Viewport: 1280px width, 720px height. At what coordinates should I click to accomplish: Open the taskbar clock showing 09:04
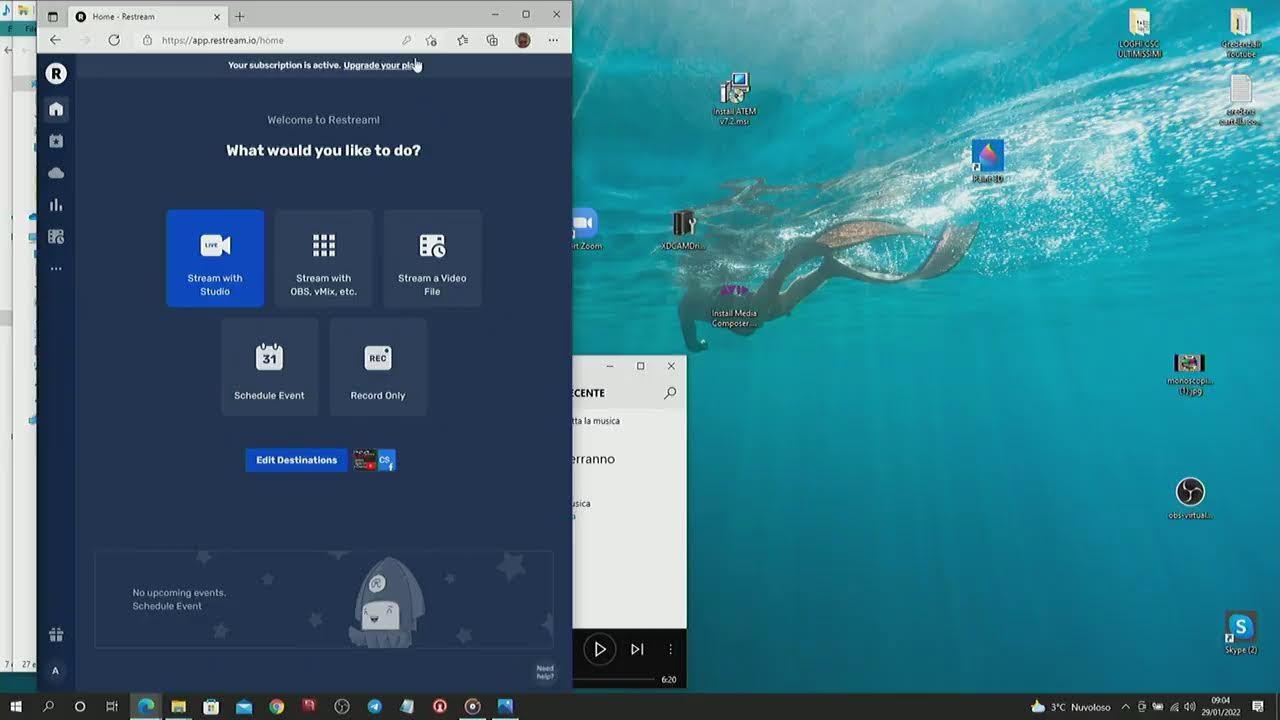[x=1220, y=706]
